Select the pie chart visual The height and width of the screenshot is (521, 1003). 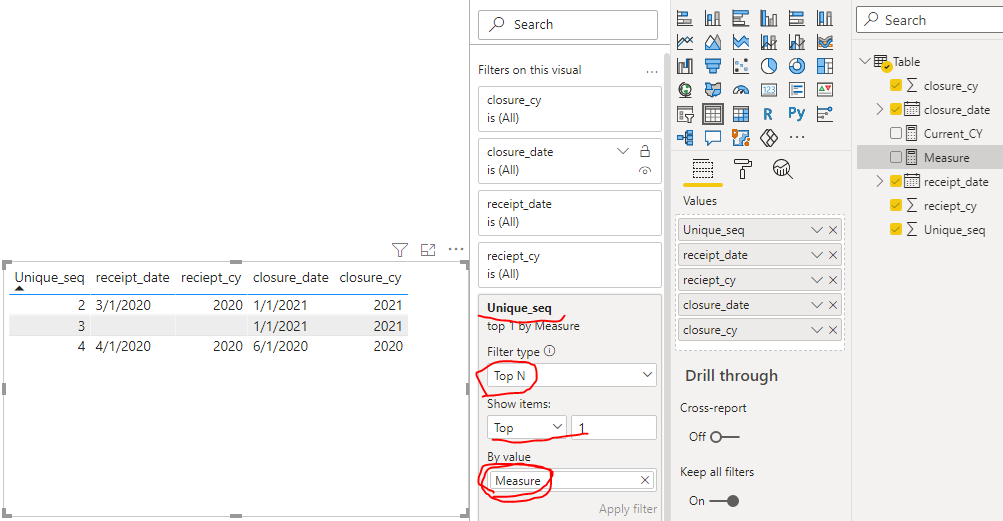point(769,66)
